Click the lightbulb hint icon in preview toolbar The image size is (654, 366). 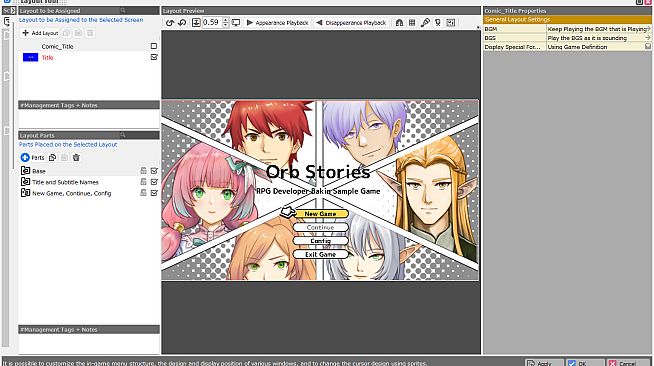(x=438, y=23)
